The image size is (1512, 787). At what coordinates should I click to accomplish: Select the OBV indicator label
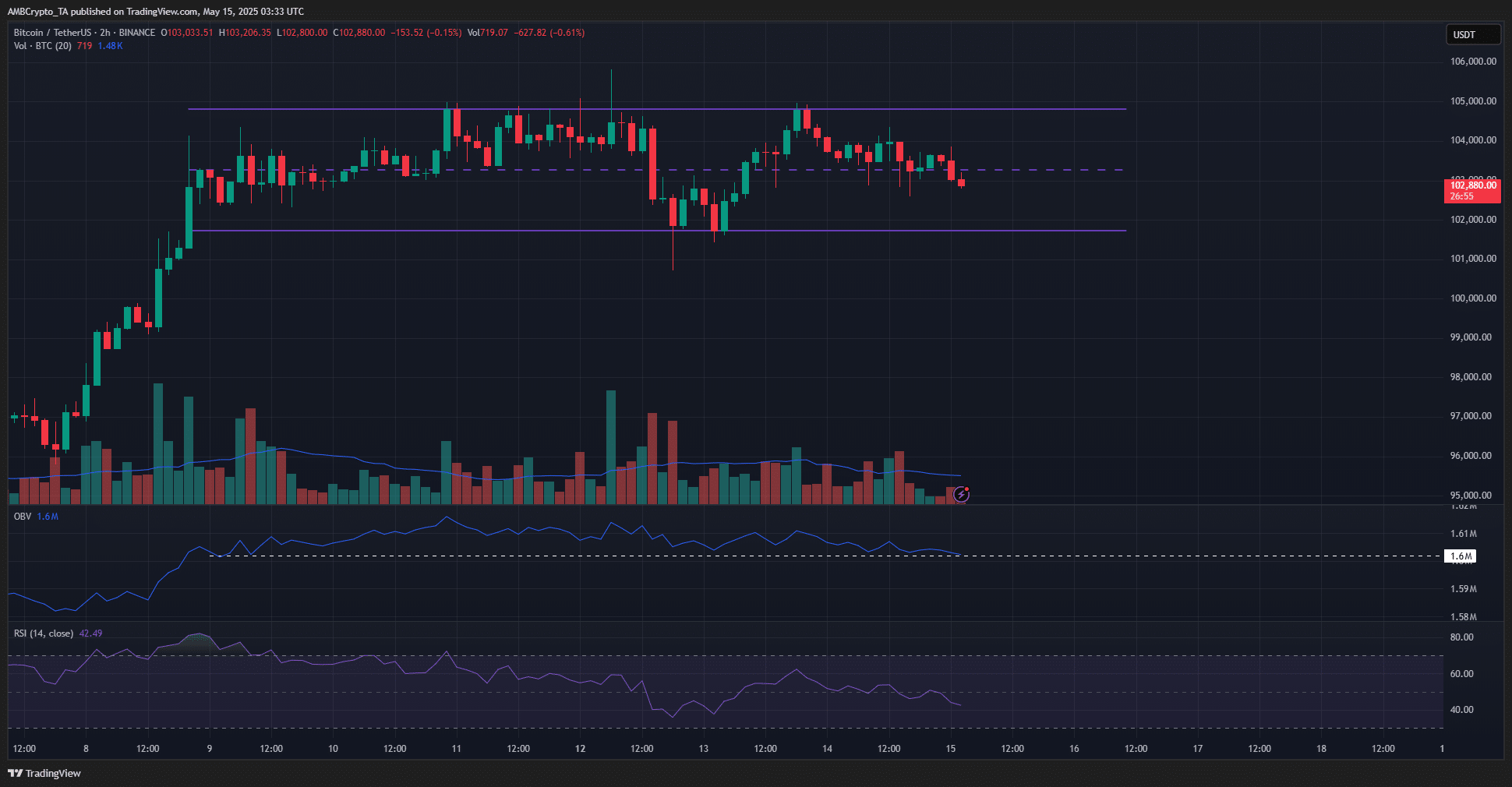coord(22,517)
